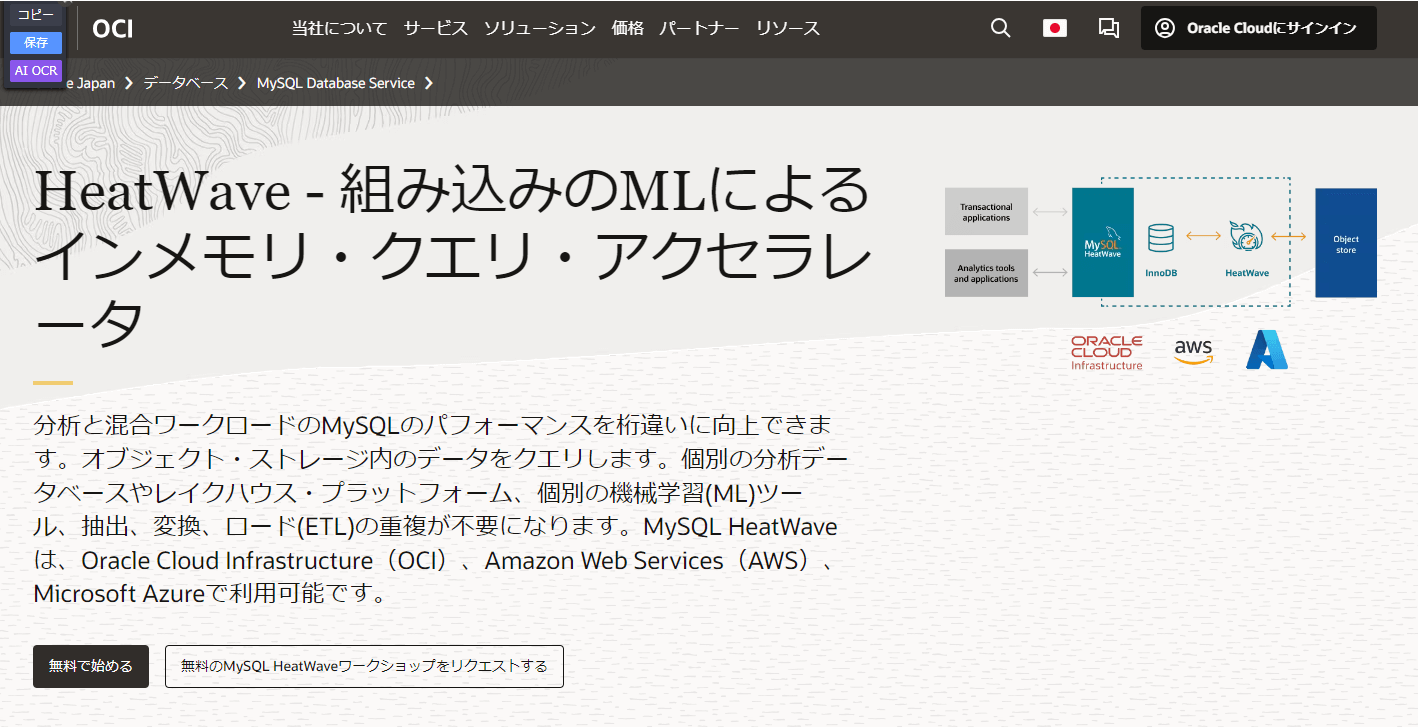Viewport: 1418px width, 727px height.
Task: Click 無料で始める button
Action: (x=91, y=666)
